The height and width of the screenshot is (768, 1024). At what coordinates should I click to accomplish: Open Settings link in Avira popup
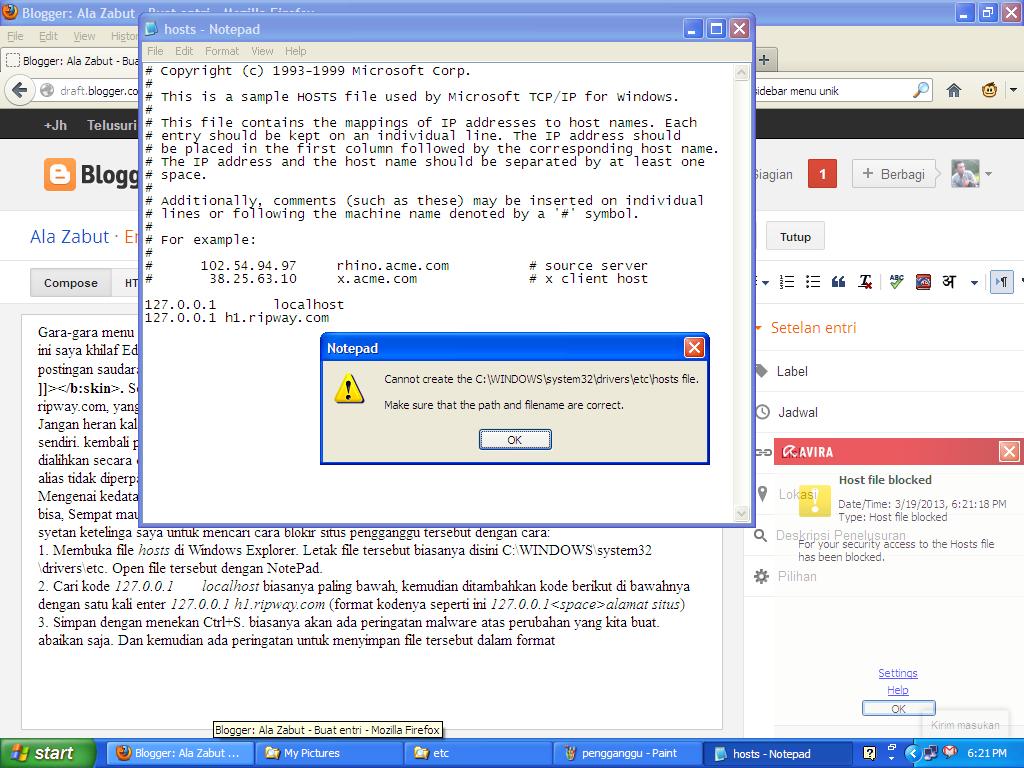pyautogui.click(x=897, y=673)
